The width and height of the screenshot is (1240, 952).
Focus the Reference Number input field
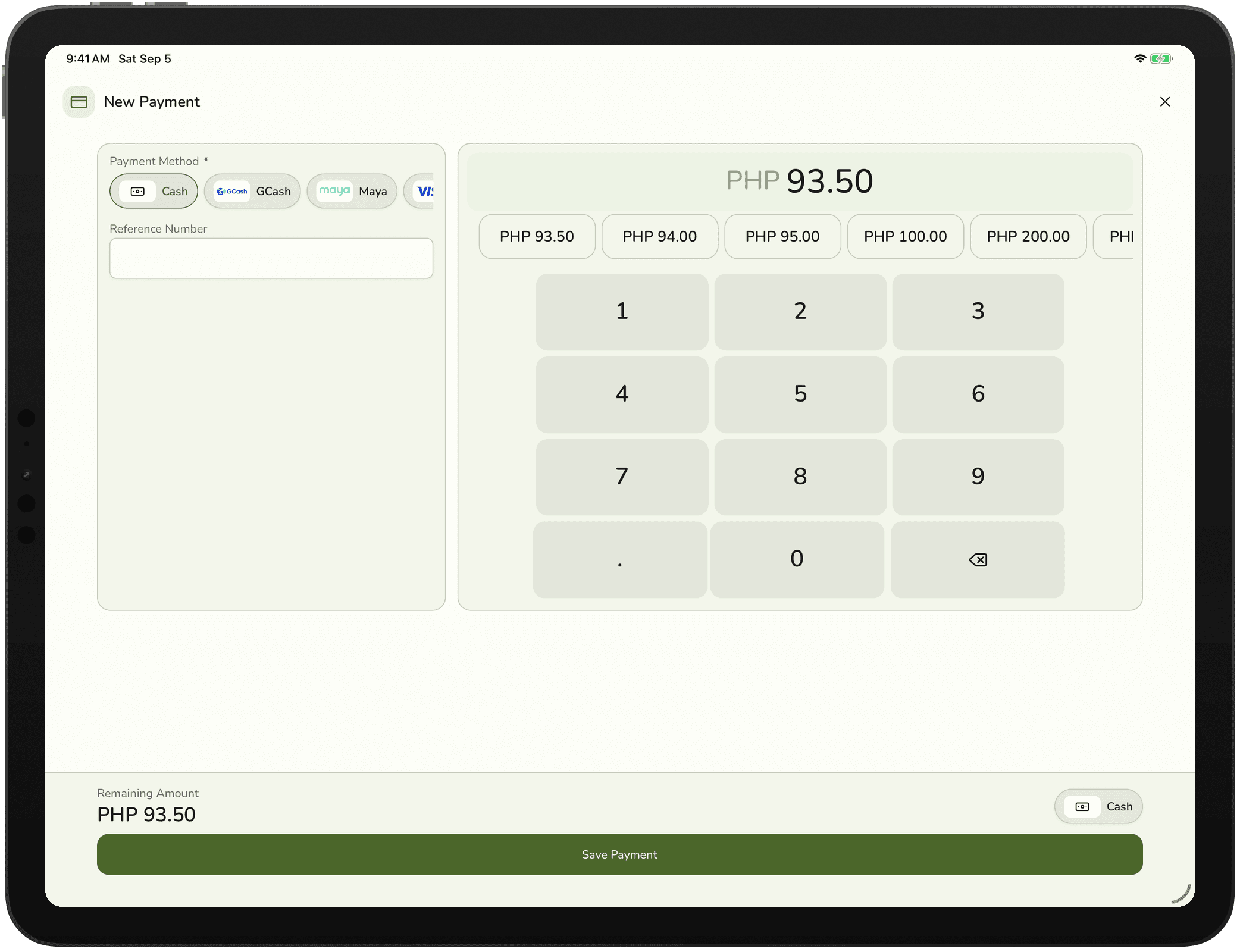tap(271, 258)
